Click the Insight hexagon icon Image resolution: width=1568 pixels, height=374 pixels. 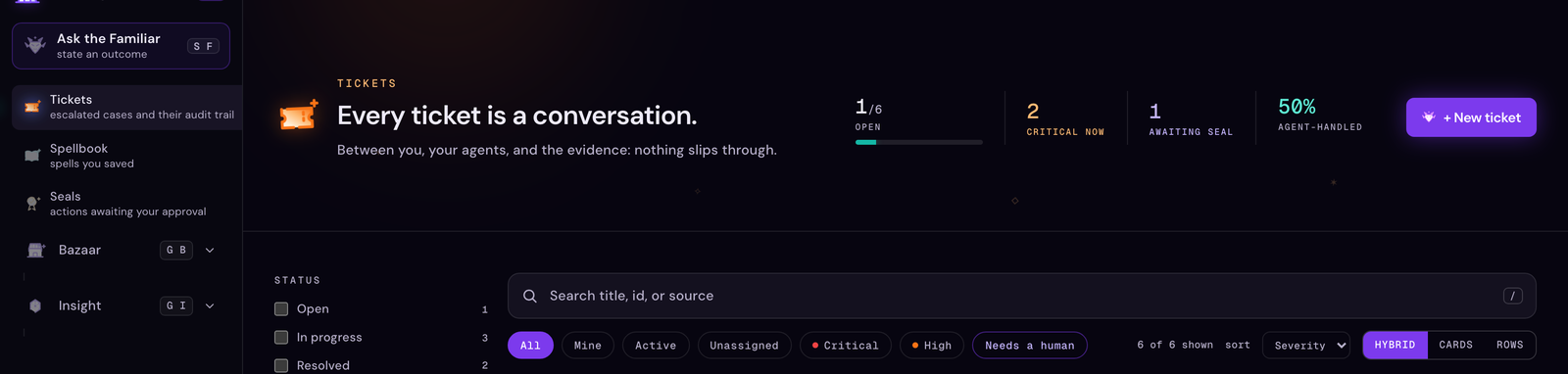tap(35, 305)
